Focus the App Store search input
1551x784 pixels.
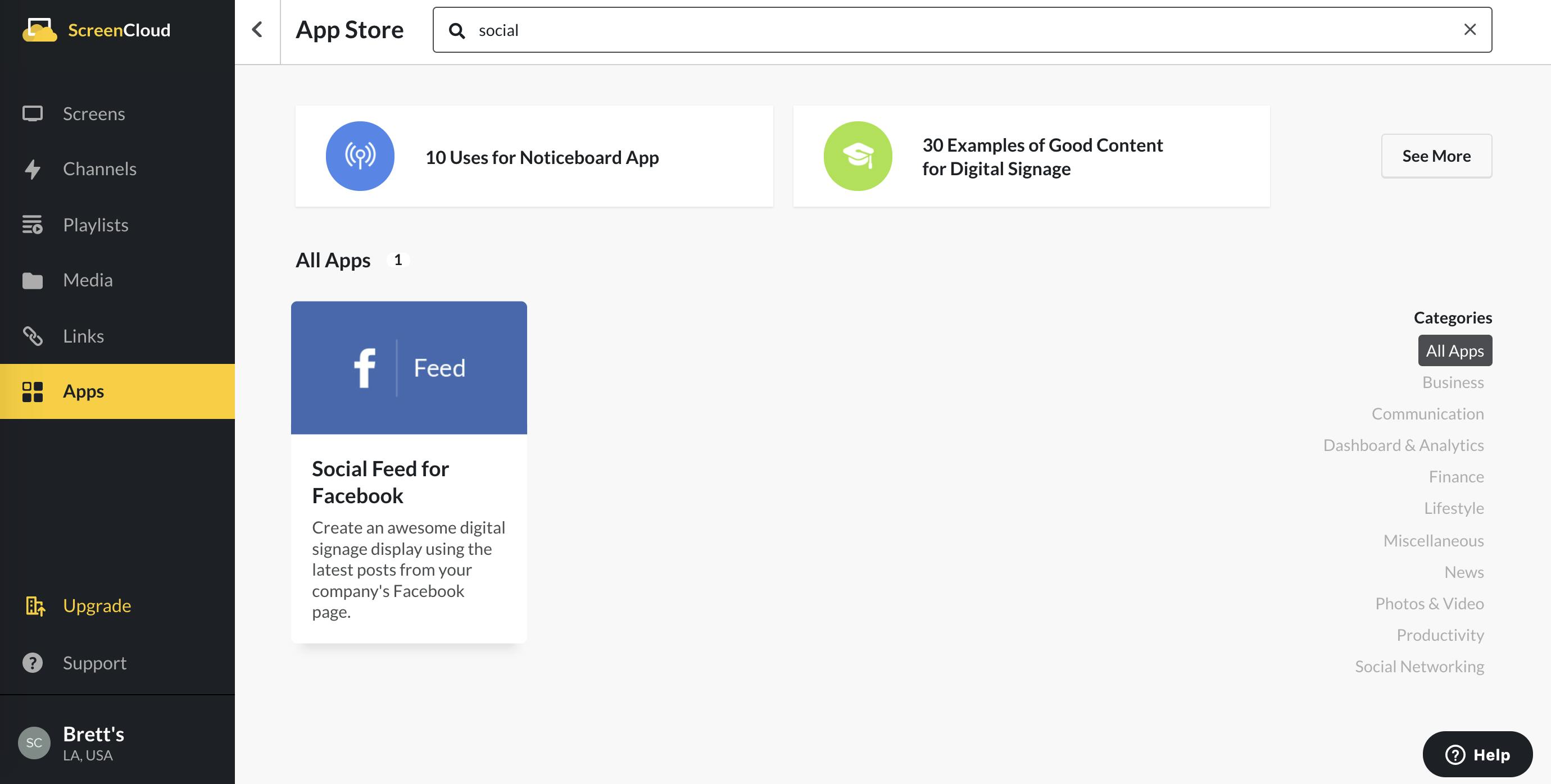coord(962,29)
